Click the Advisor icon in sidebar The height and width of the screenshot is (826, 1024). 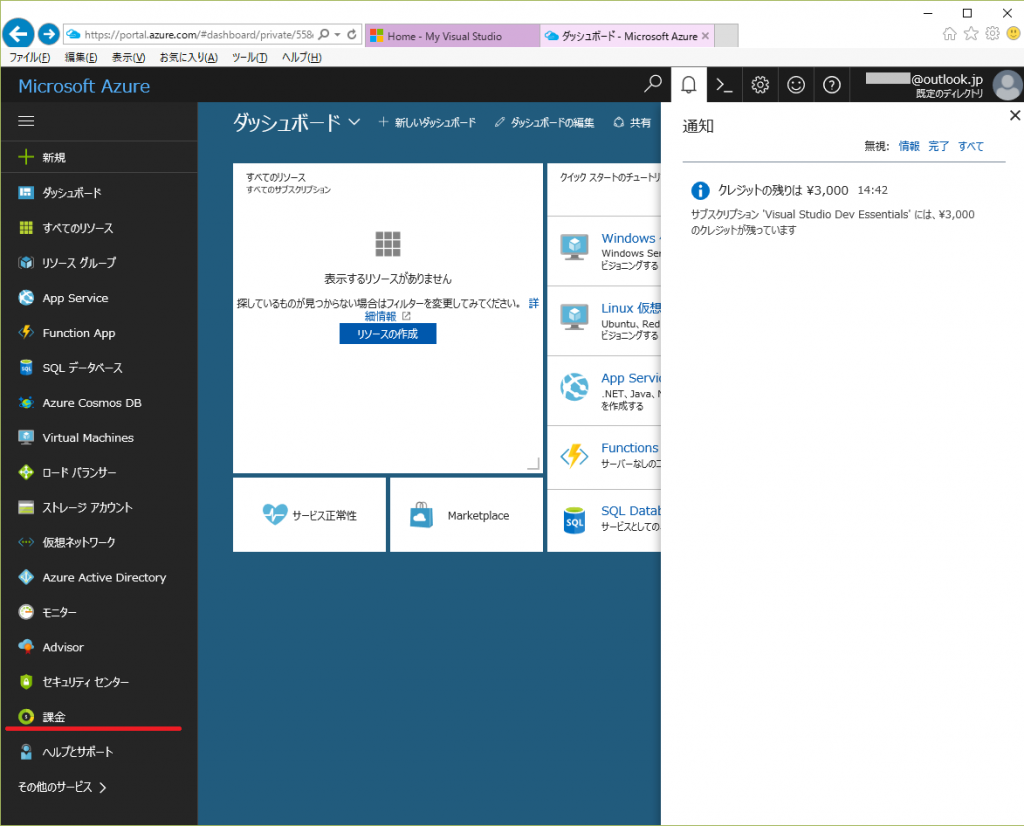coord(26,647)
